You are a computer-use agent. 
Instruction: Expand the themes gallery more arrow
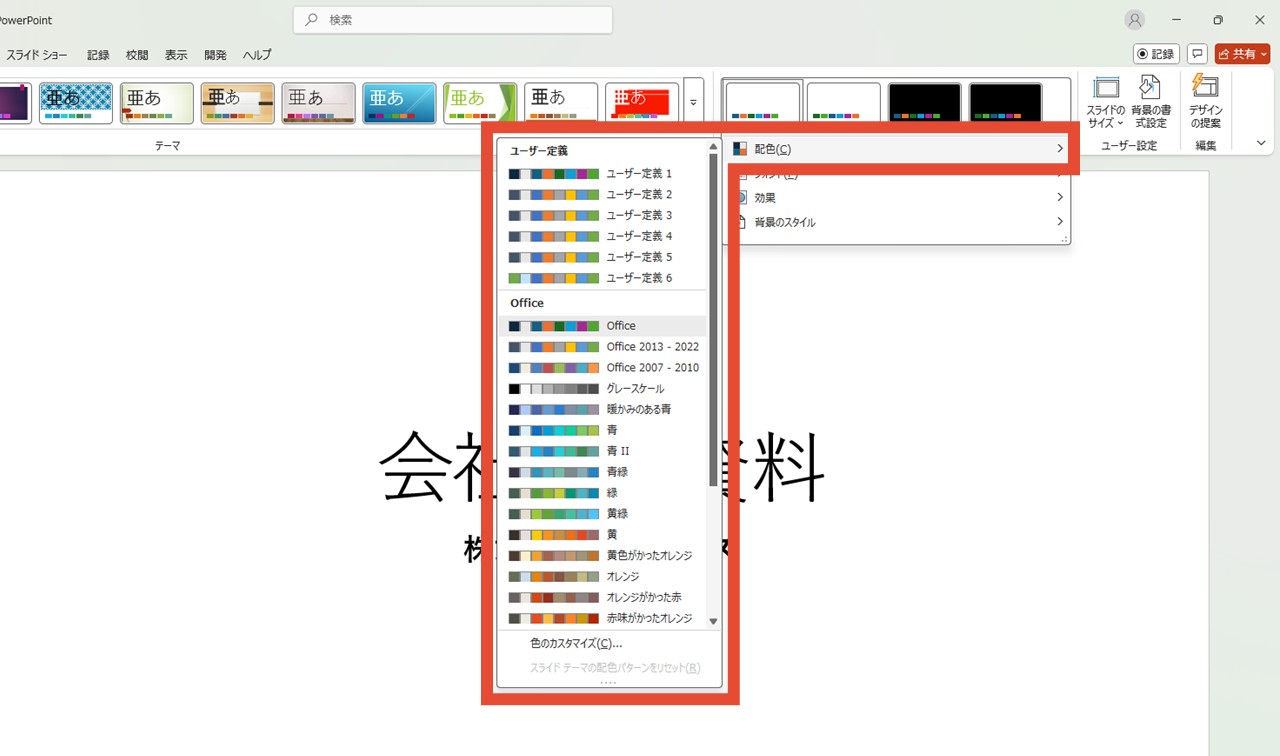click(693, 103)
